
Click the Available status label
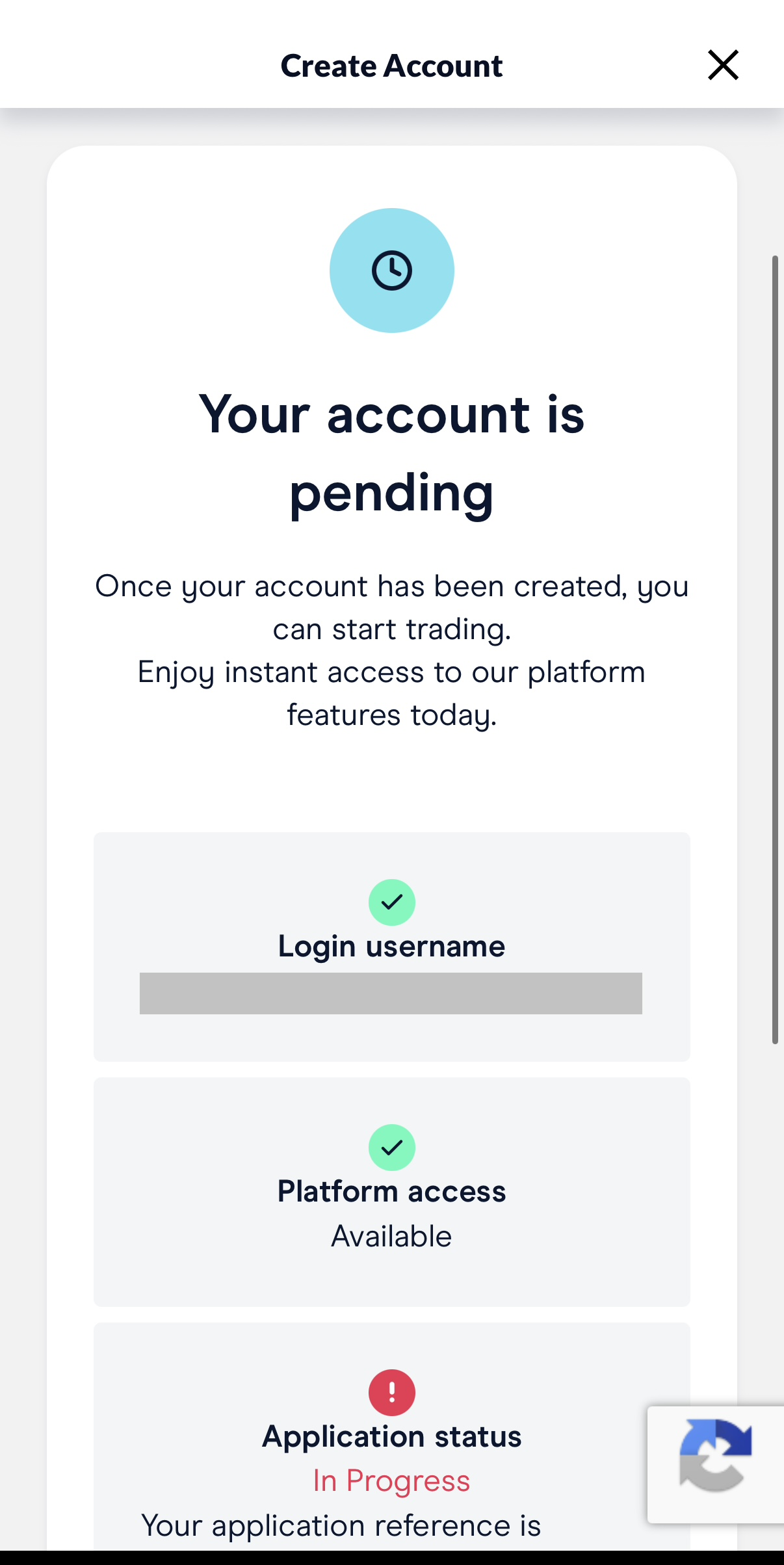[x=391, y=1235]
